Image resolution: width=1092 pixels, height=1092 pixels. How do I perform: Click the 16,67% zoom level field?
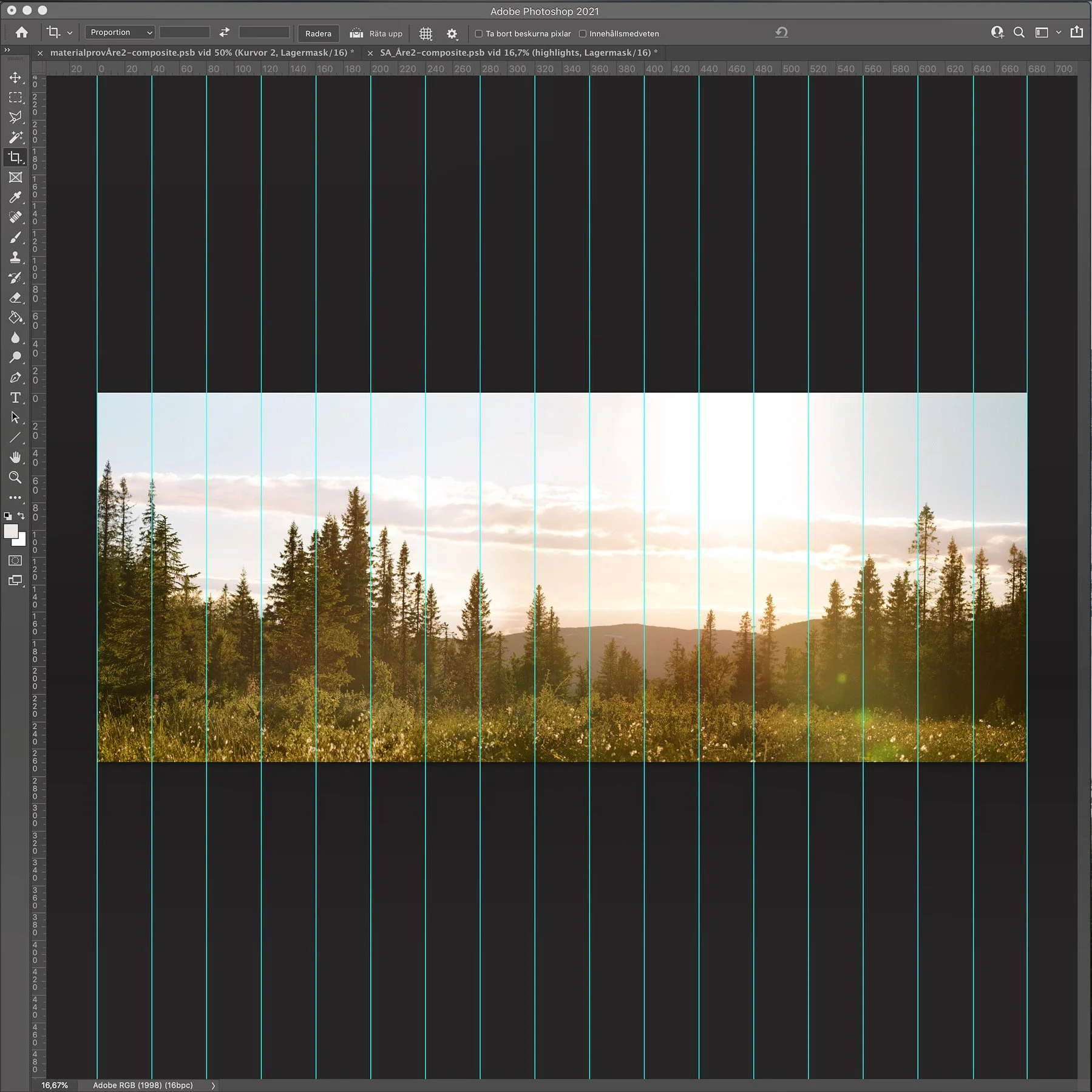(x=55, y=1085)
